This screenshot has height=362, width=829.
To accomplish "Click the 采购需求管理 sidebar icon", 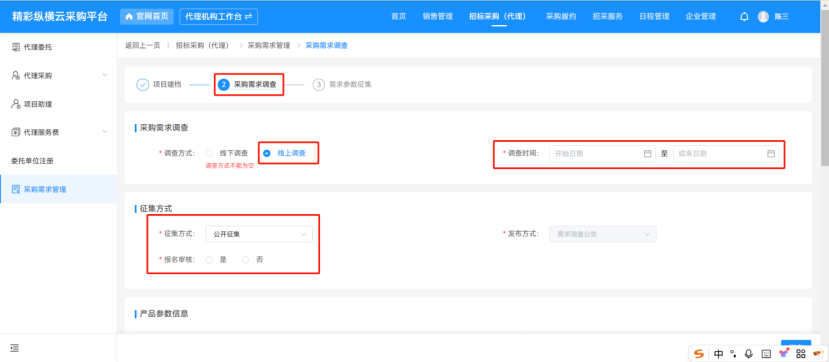I will click(x=16, y=189).
